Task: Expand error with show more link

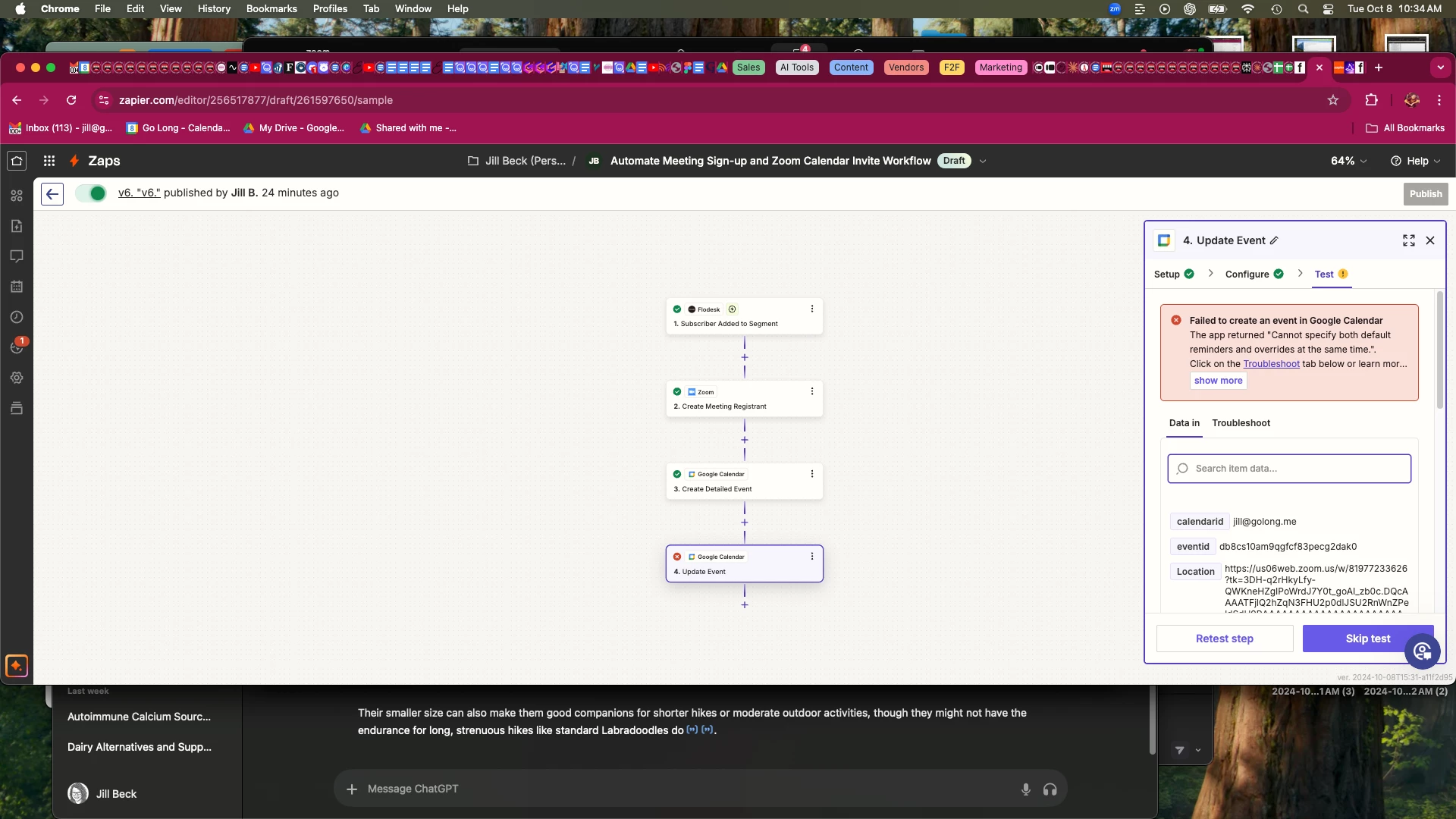Action: pyautogui.click(x=1218, y=381)
